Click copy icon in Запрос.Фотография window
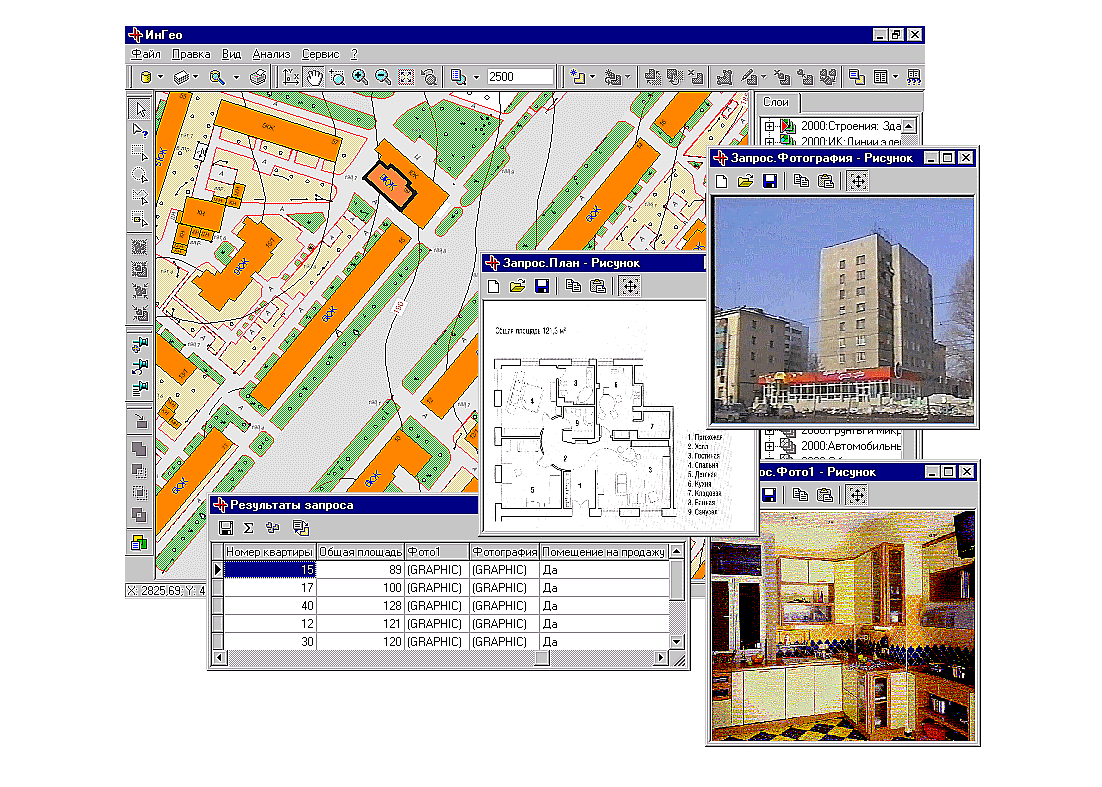 coord(800,181)
